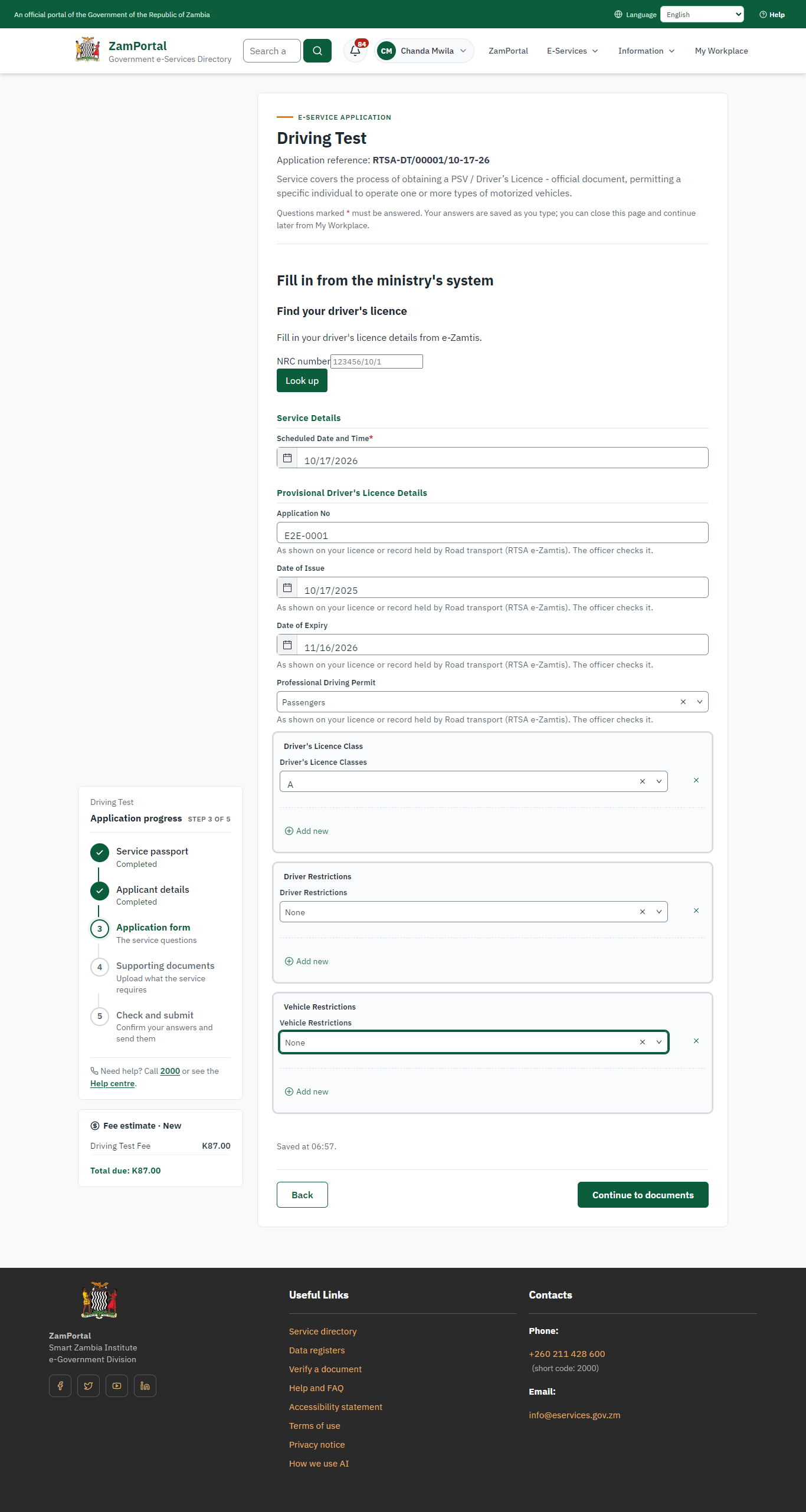Open the Verify a document footer link
This screenshot has height=1512, width=806.
(x=325, y=1369)
